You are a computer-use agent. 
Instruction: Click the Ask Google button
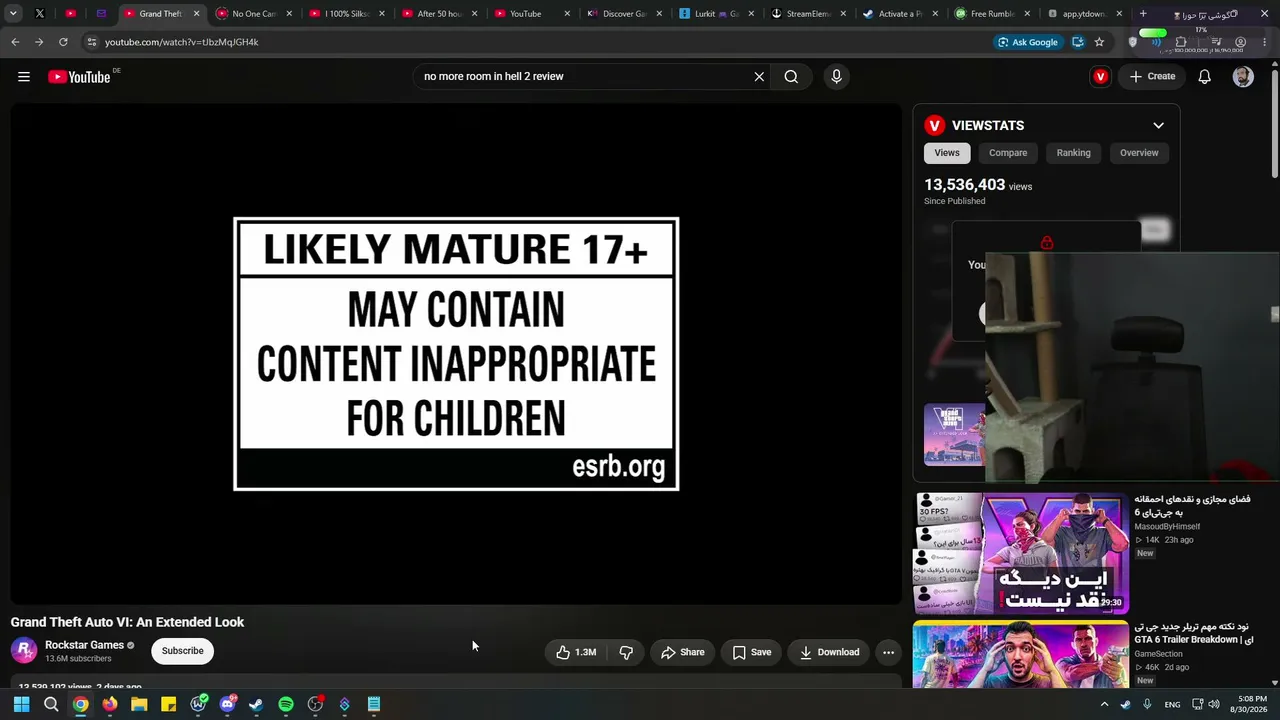click(x=1027, y=42)
